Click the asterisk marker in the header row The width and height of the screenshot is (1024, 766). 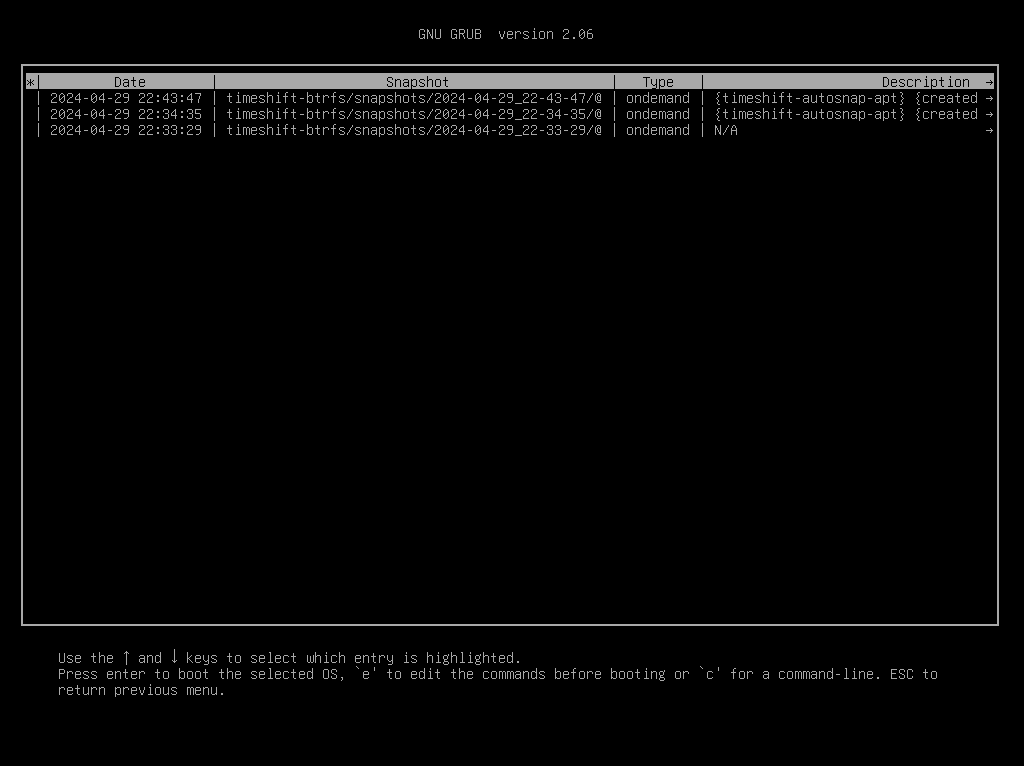pos(30,82)
